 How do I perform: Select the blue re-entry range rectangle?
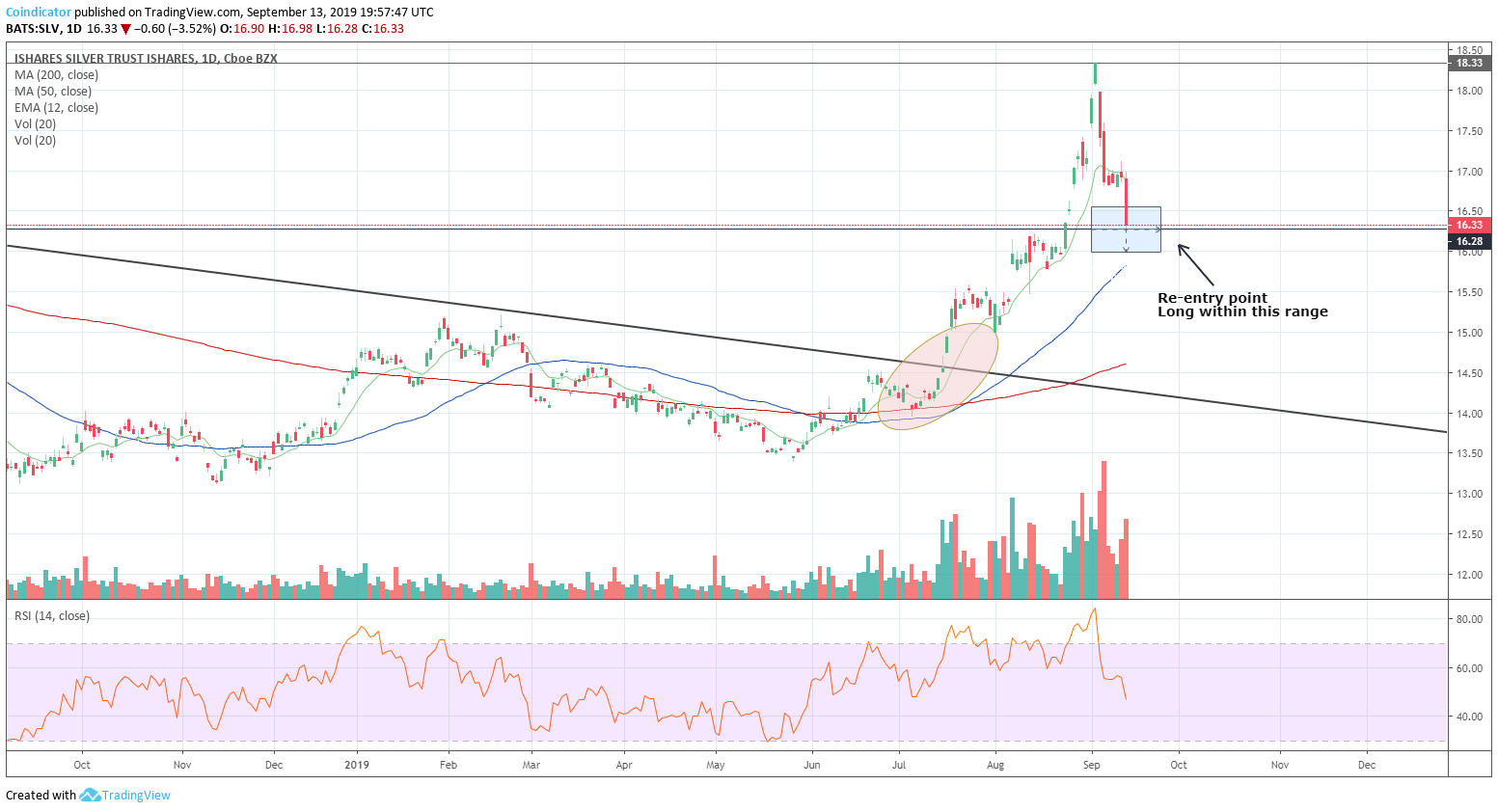(1126, 230)
